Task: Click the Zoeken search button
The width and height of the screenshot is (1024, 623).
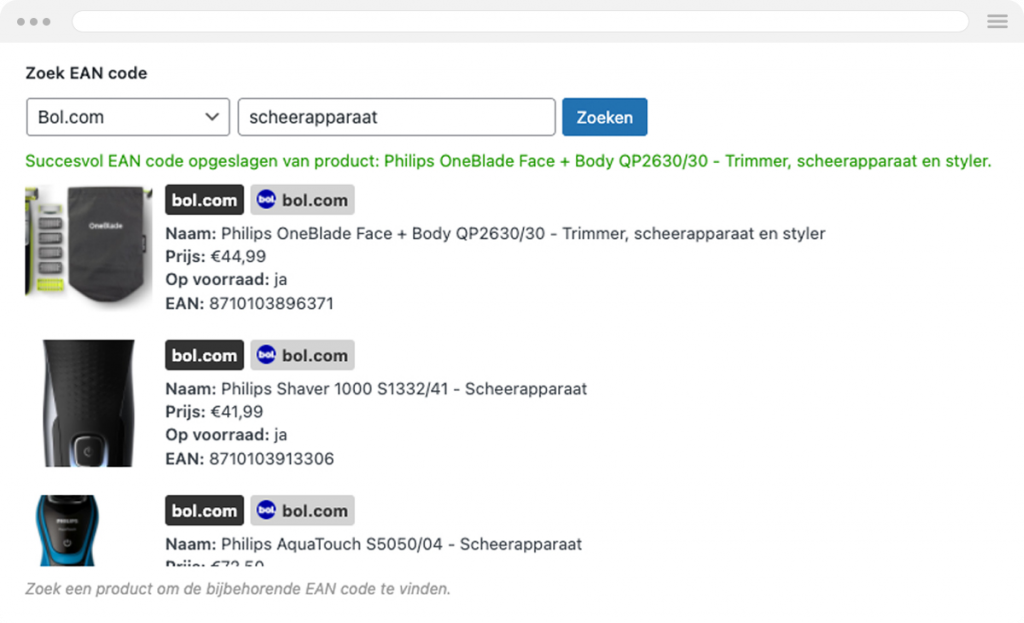Action: tap(604, 117)
